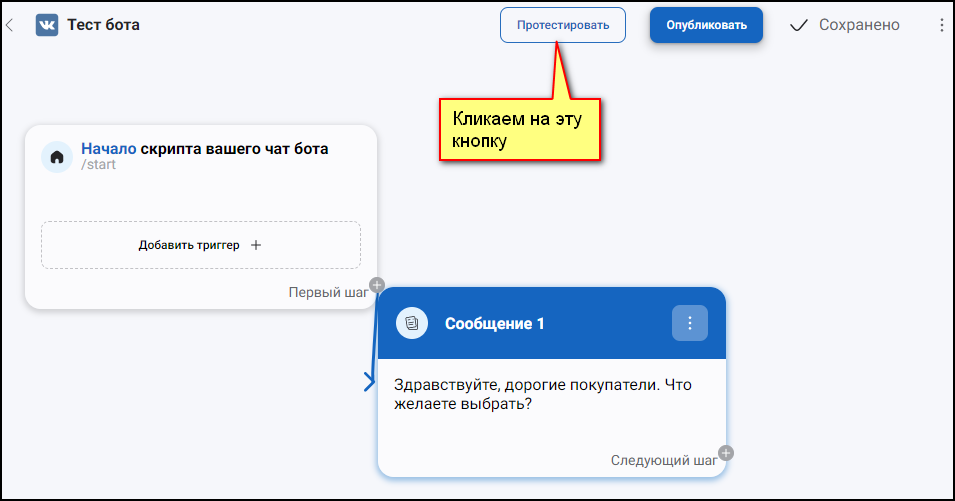The height and width of the screenshot is (501, 955).
Task: Click the blue input arrow of 'Сообщение 1'
Action: pyautogui.click(x=369, y=382)
